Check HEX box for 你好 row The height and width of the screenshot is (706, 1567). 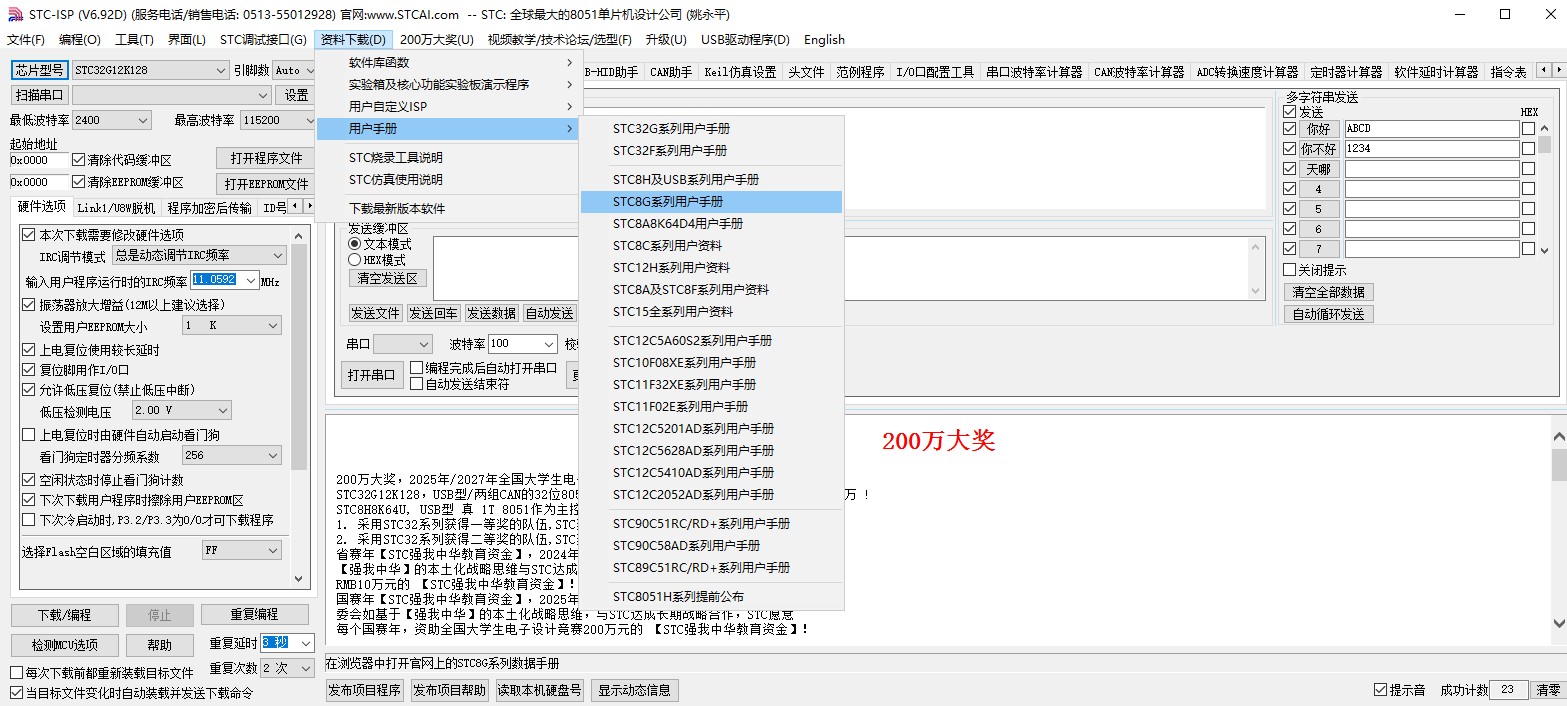point(1528,129)
